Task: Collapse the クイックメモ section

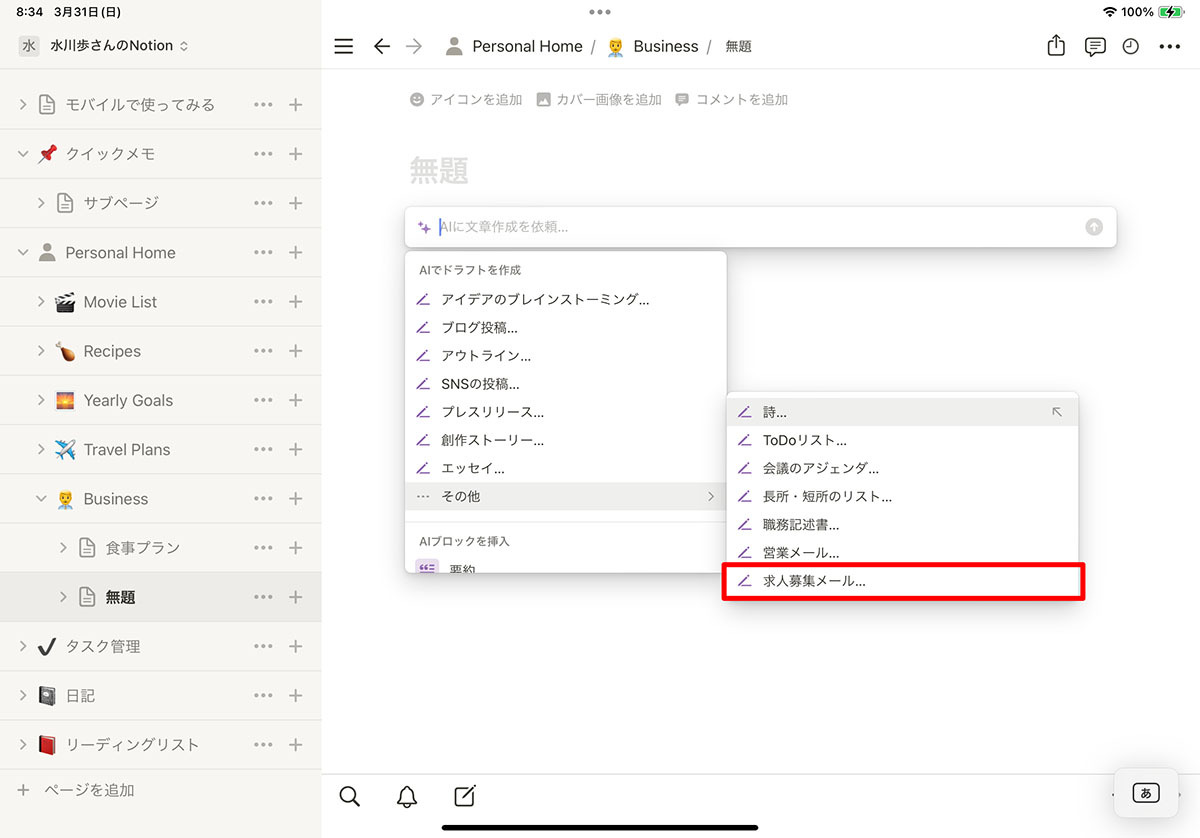Action: click(x=23, y=154)
